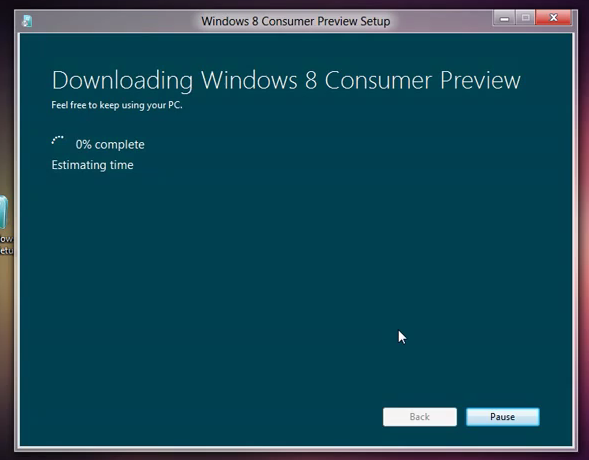Click the "Windows 8 Consumer Preview Setup" title text
The width and height of the screenshot is (589, 460).
(x=296, y=21)
